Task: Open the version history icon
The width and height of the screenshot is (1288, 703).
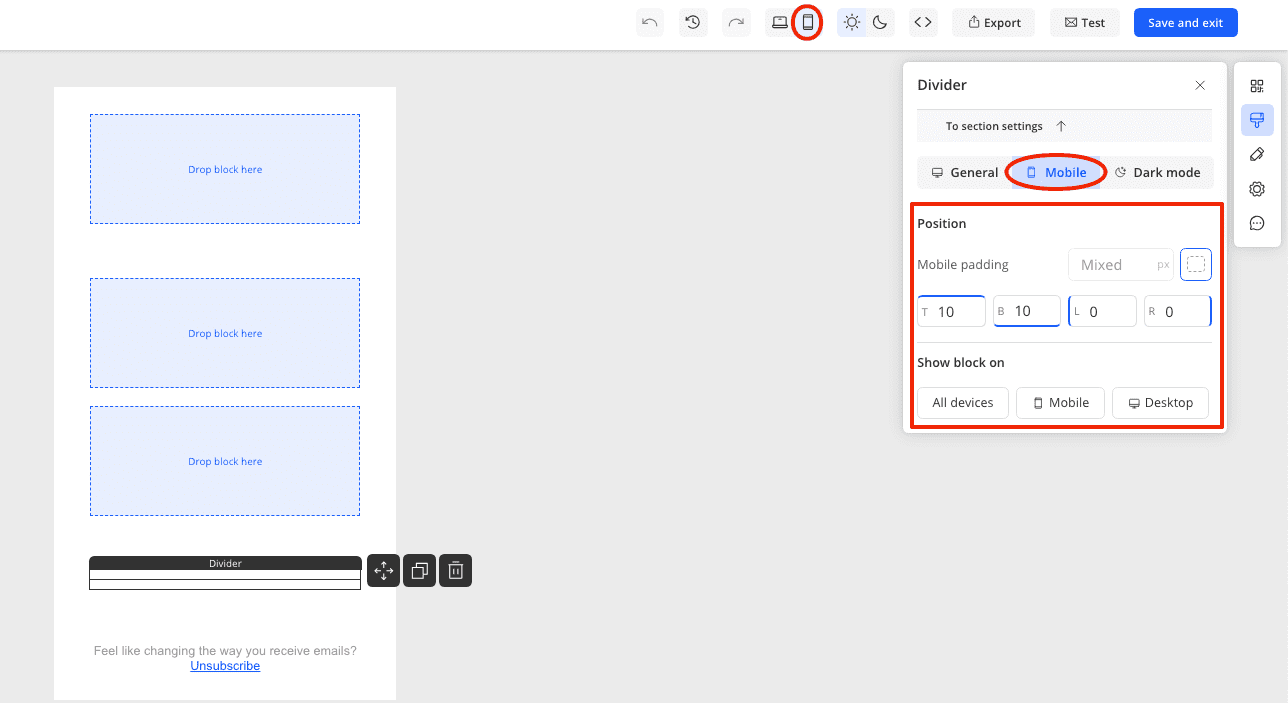Action: (x=693, y=22)
